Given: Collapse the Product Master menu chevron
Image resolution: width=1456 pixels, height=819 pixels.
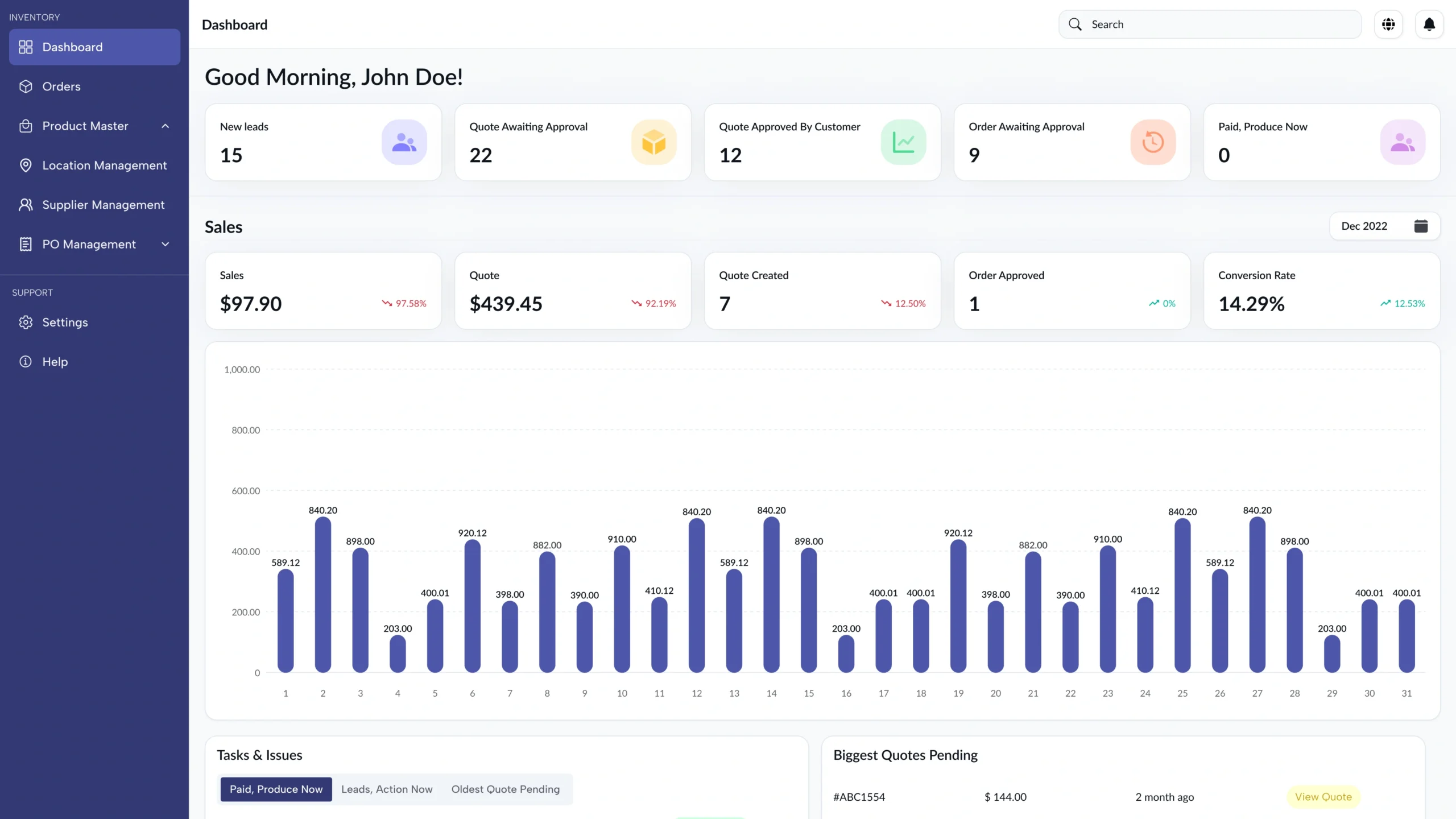Looking at the screenshot, I should pos(166,126).
